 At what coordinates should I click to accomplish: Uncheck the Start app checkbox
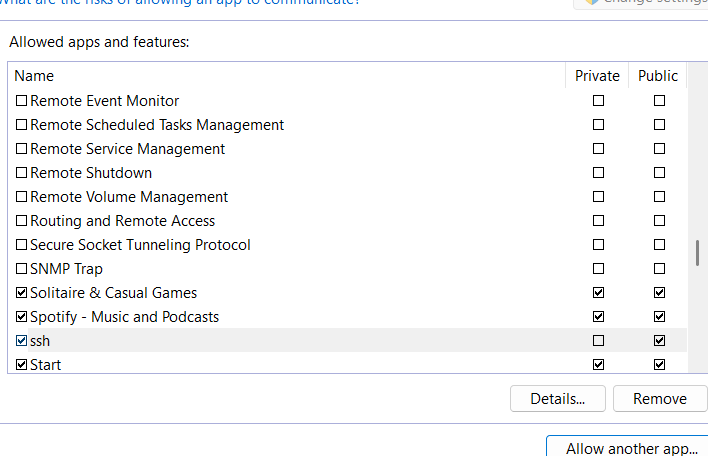point(22,365)
